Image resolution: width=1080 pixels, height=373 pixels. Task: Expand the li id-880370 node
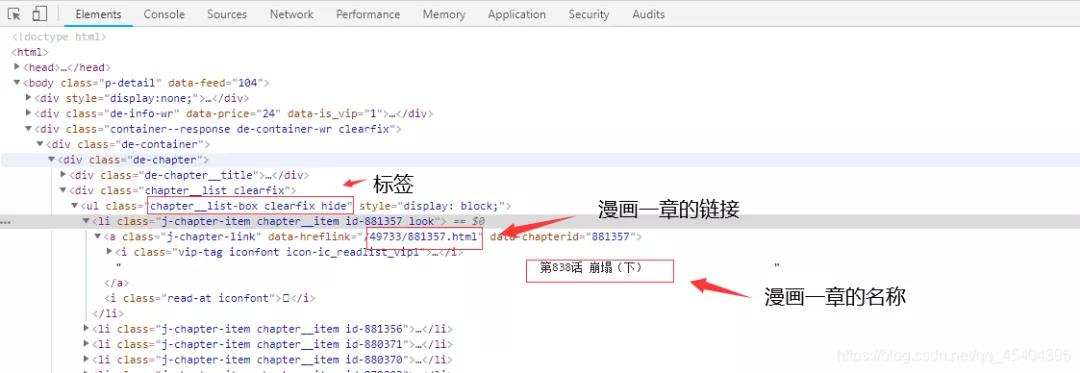(x=86, y=359)
